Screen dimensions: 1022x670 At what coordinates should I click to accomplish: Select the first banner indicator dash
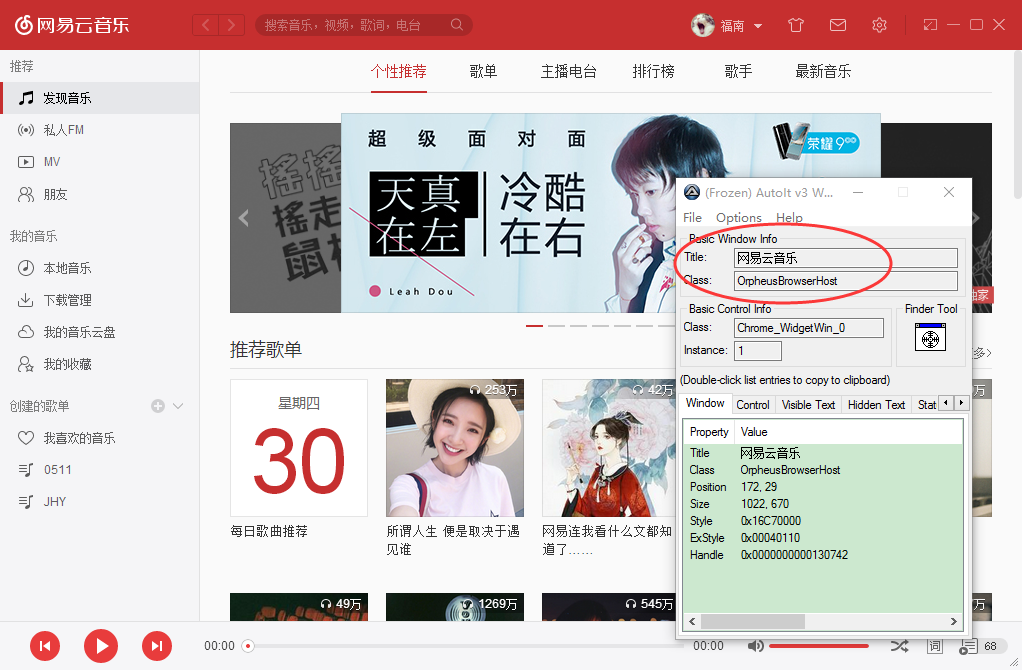[x=534, y=325]
